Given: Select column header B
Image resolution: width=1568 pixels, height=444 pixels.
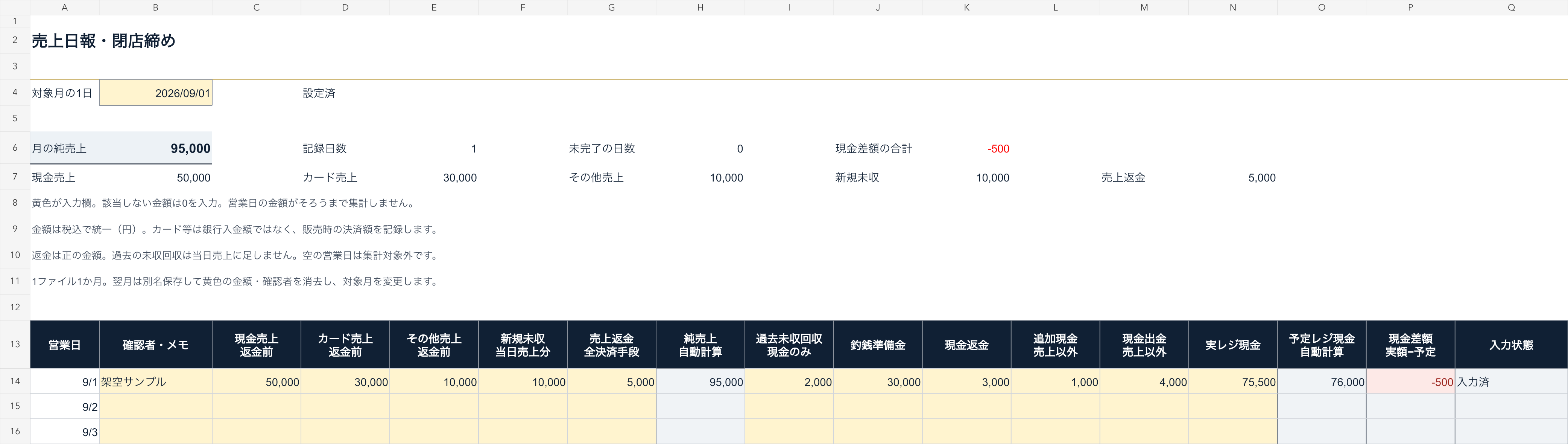Looking at the screenshot, I should point(156,7).
